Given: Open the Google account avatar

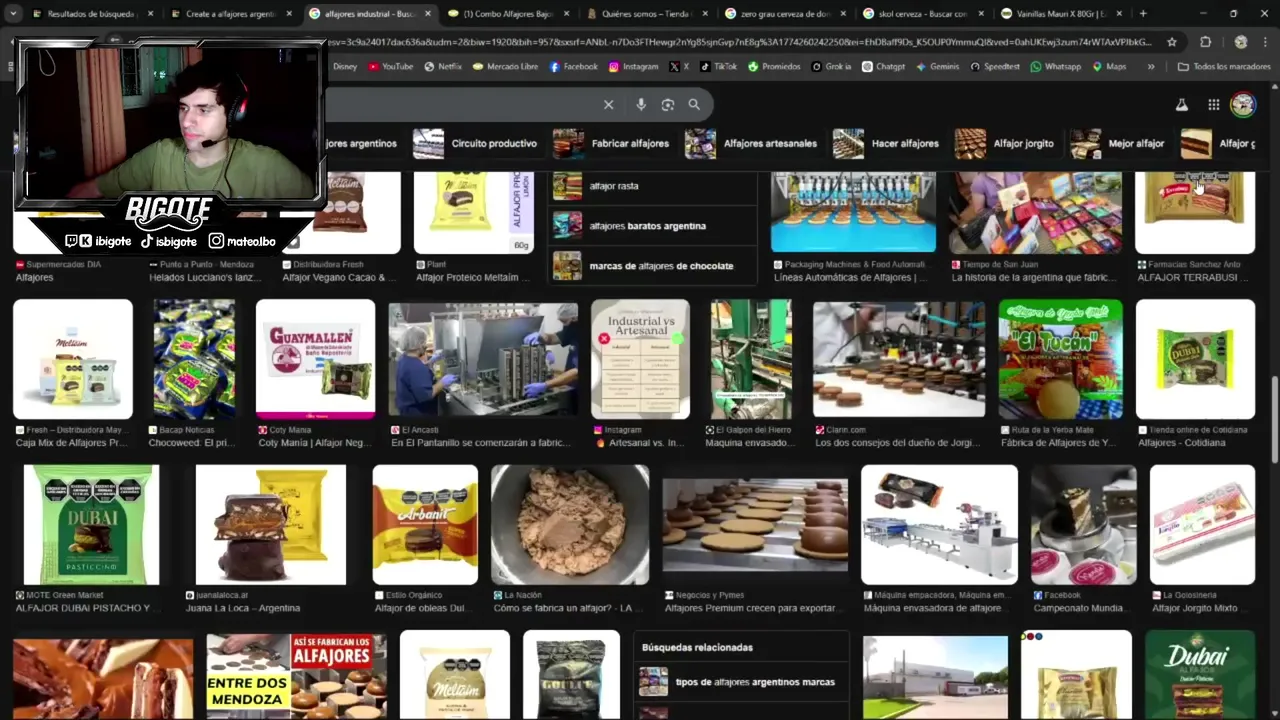Looking at the screenshot, I should tap(1243, 105).
